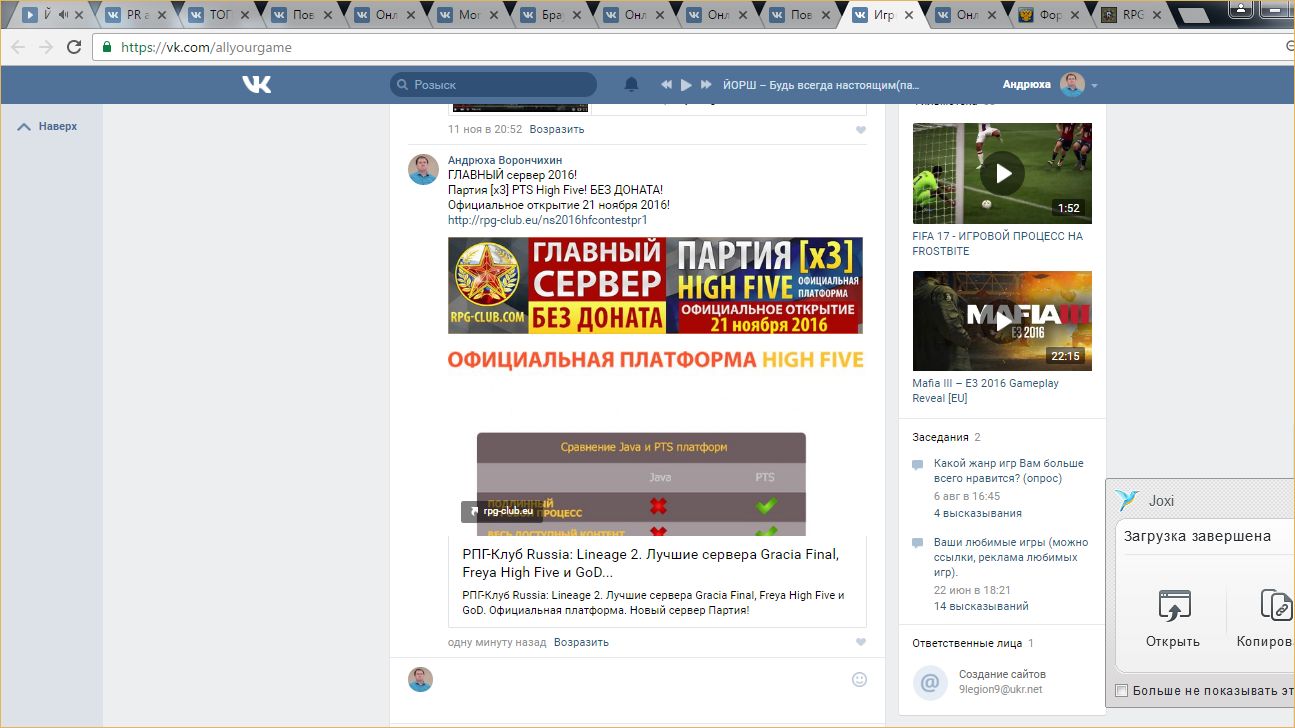The image size is (1295, 728).
Task: Reload the page with refresh button
Action: pos(74,47)
